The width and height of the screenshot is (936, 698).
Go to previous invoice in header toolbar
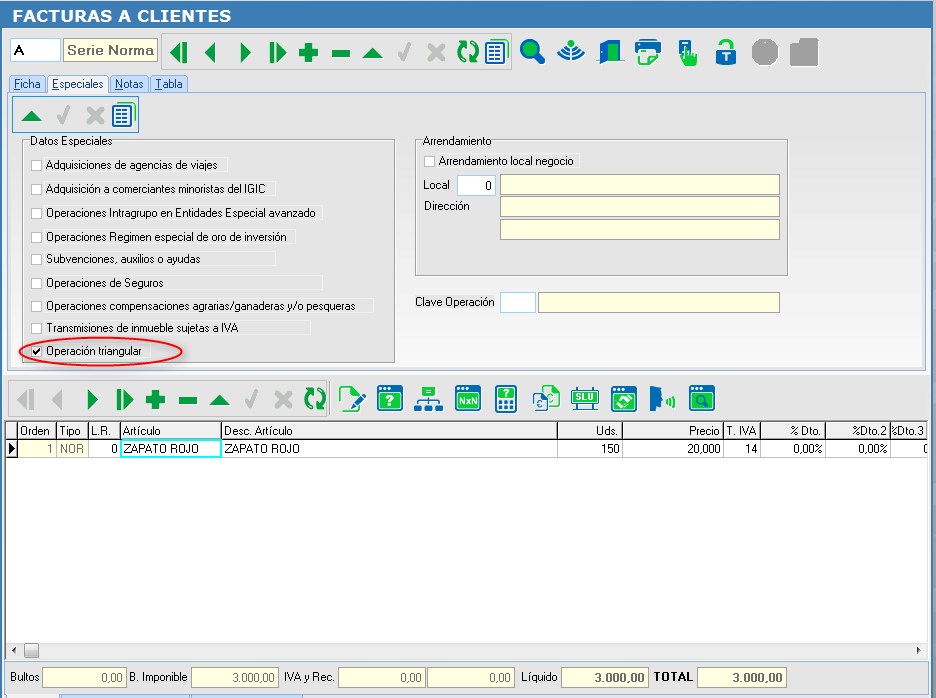pos(210,53)
